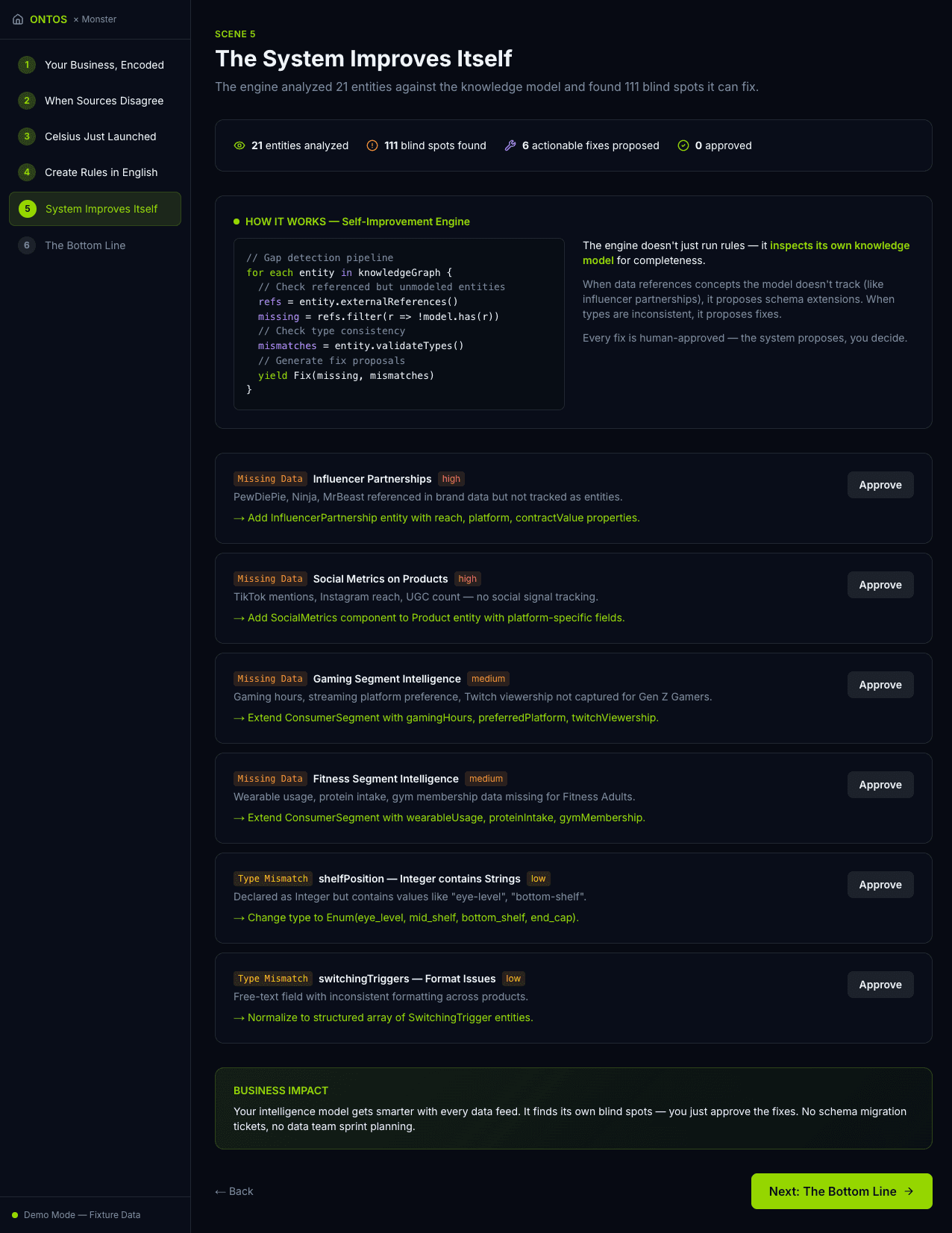Click the green Demo Mode status dot

pos(15,1215)
